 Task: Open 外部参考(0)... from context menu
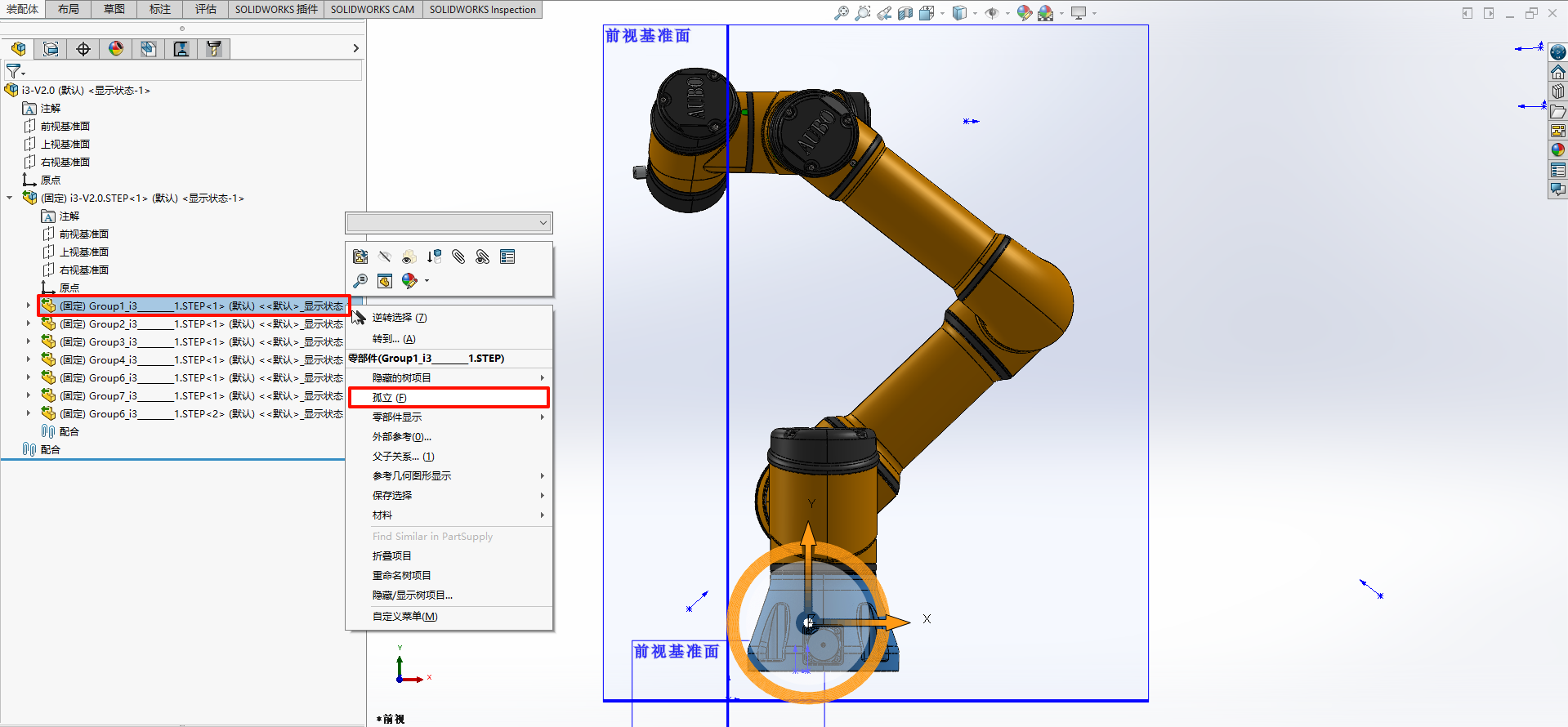[449, 437]
